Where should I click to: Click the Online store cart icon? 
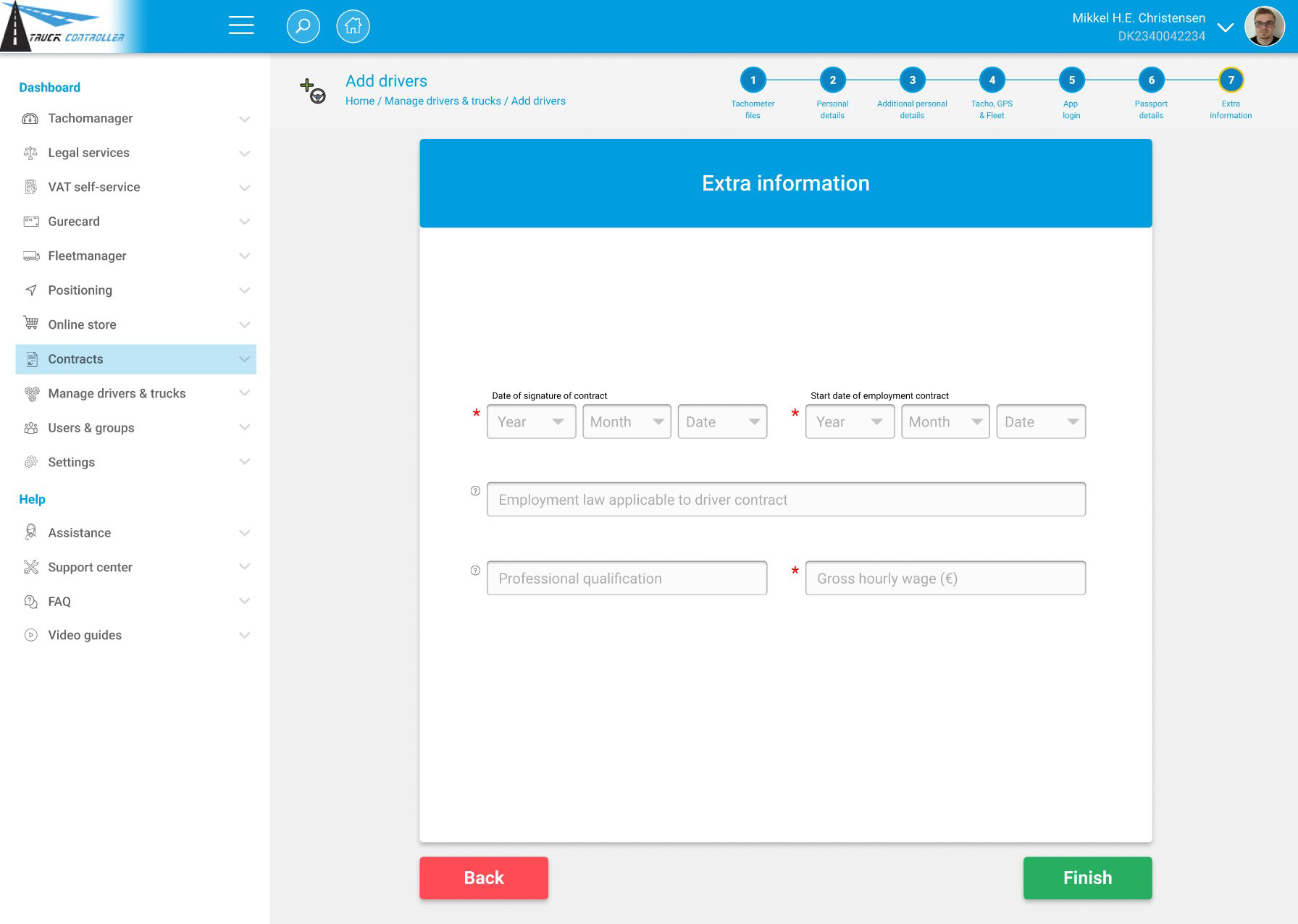tap(30, 323)
